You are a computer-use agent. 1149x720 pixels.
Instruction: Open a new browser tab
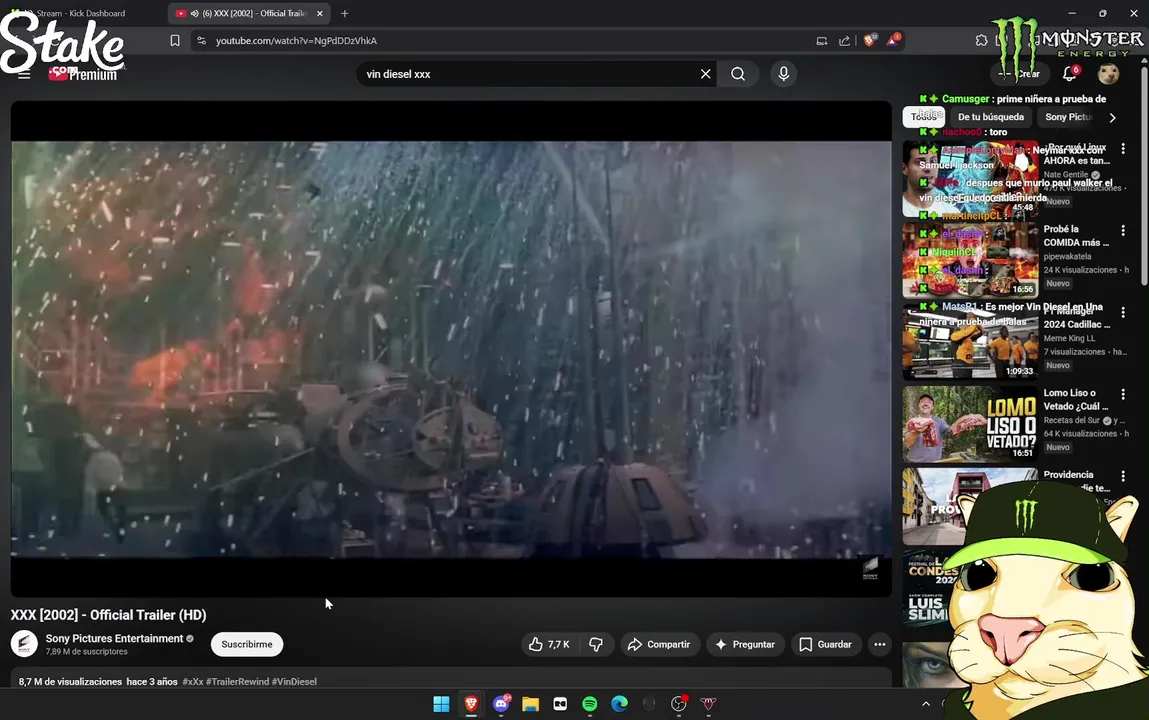point(344,13)
